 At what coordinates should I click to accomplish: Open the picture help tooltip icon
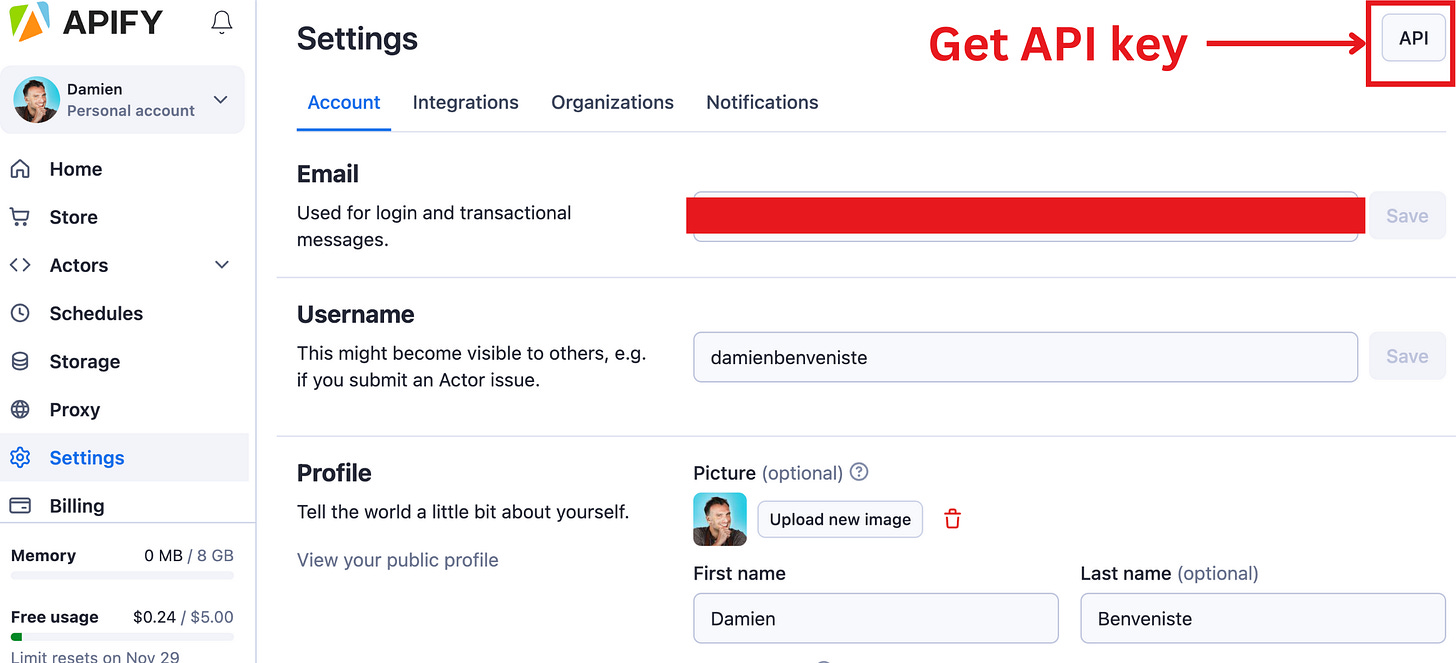(x=858, y=472)
